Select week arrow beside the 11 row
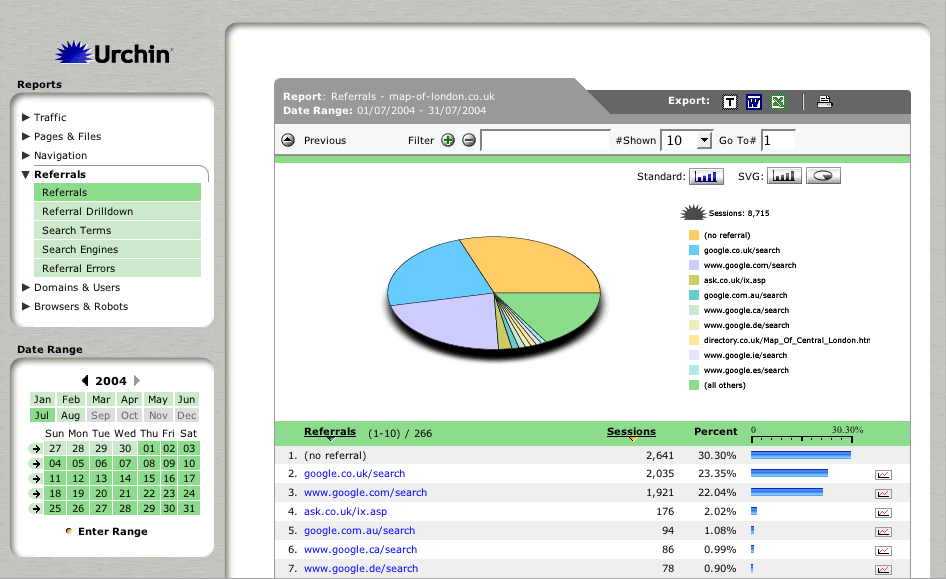 point(36,479)
